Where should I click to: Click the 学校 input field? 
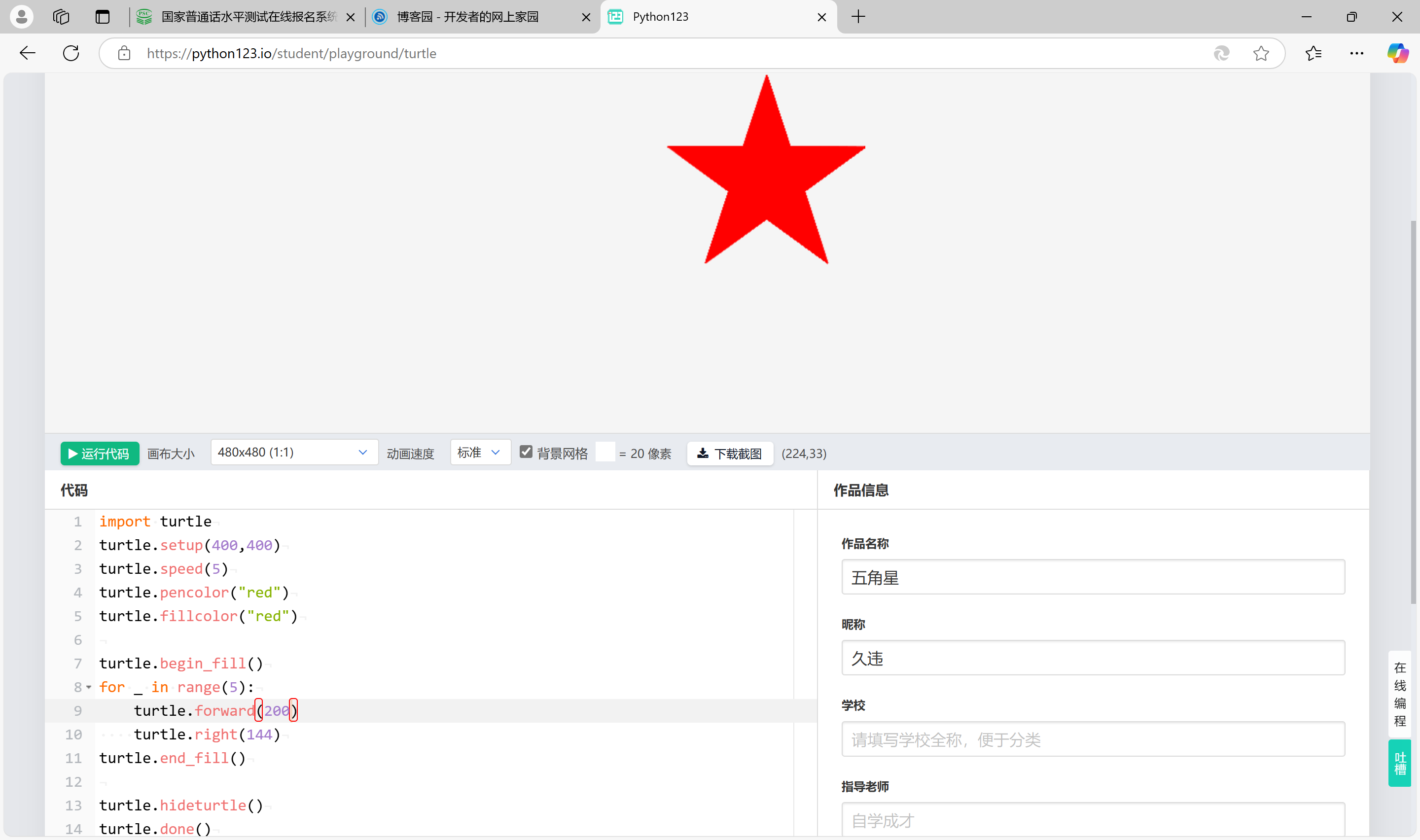coord(1093,738)
